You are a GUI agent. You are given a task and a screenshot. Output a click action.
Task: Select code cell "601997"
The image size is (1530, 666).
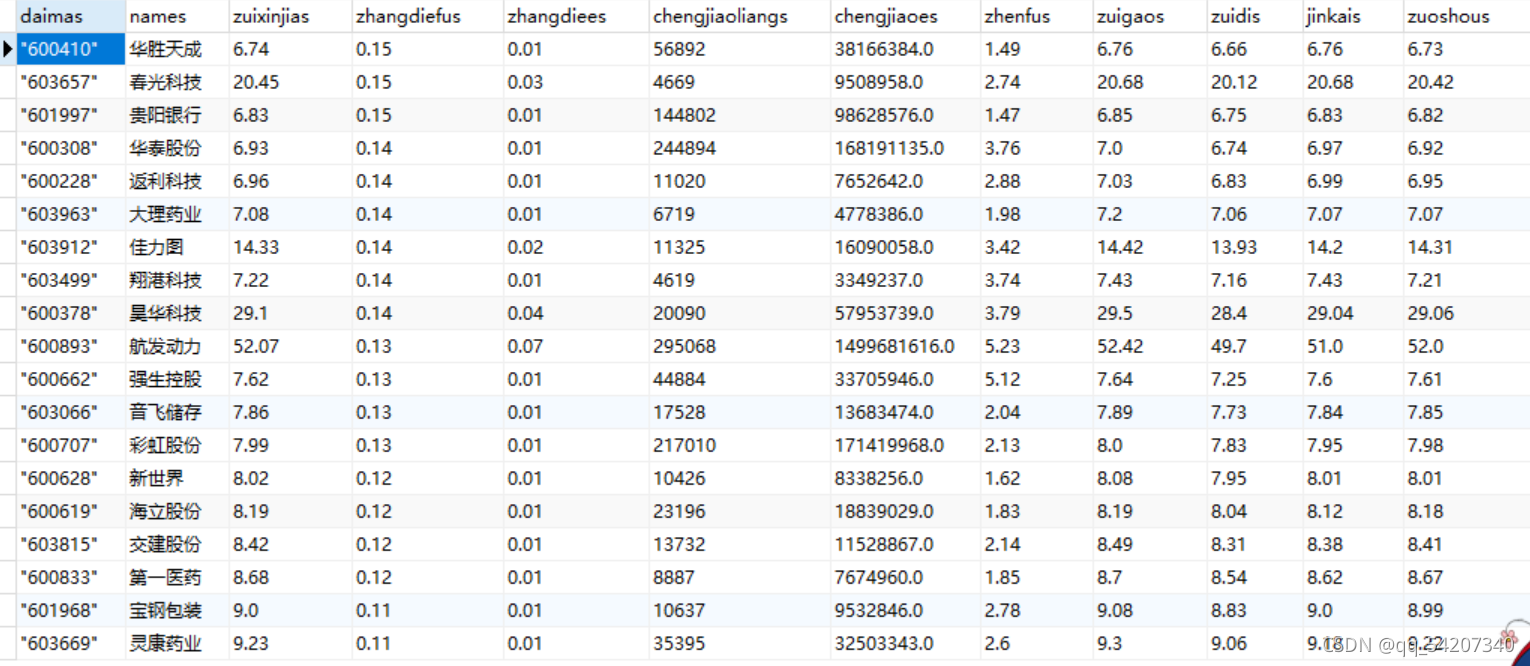point(71,115)
